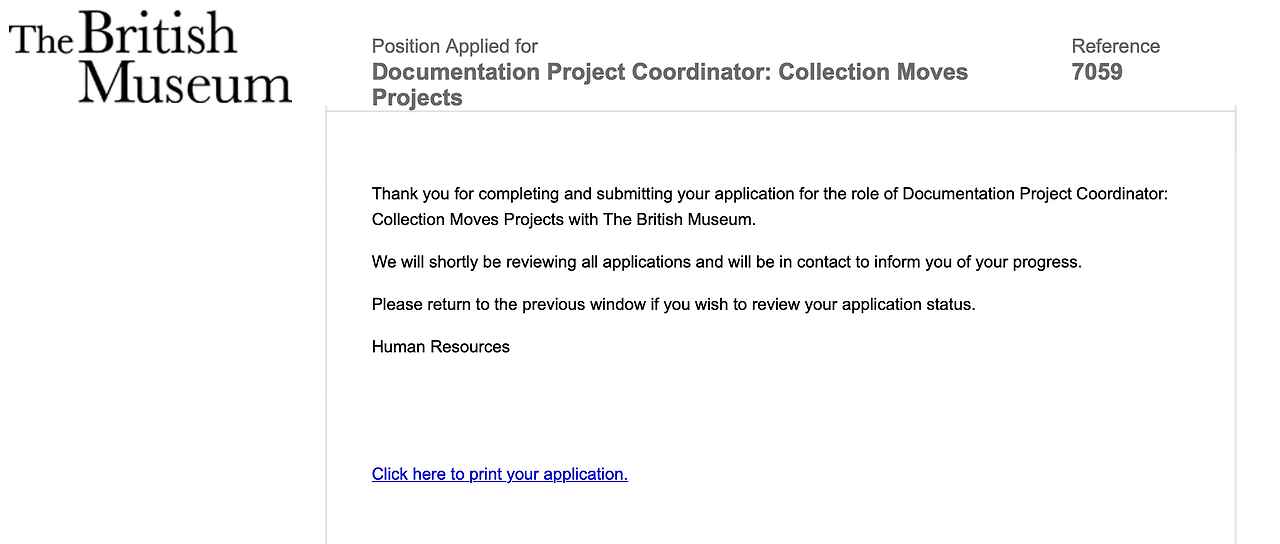Click the small "The" in the logo
The image size is (1280, 544).
click(x=41, y=40)
